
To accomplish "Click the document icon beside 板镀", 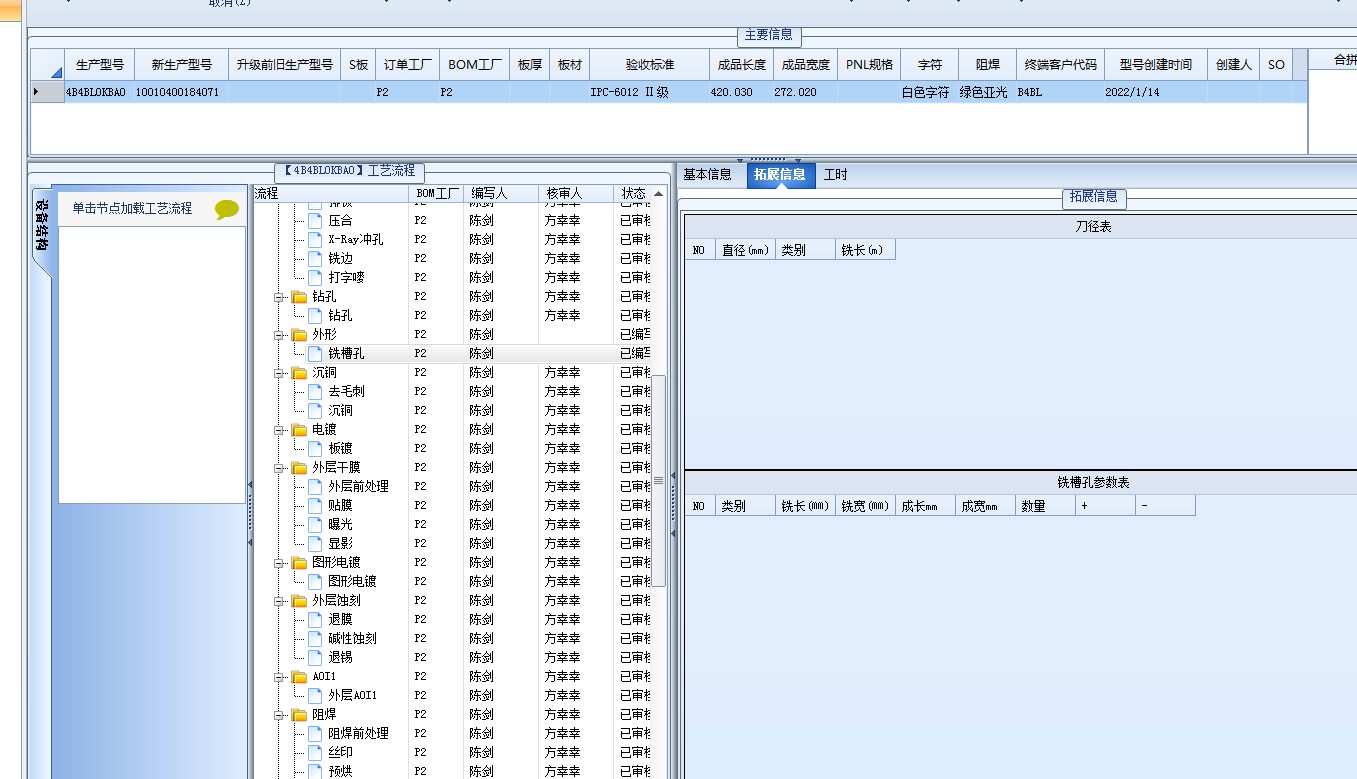I will [x=315, y=448].
